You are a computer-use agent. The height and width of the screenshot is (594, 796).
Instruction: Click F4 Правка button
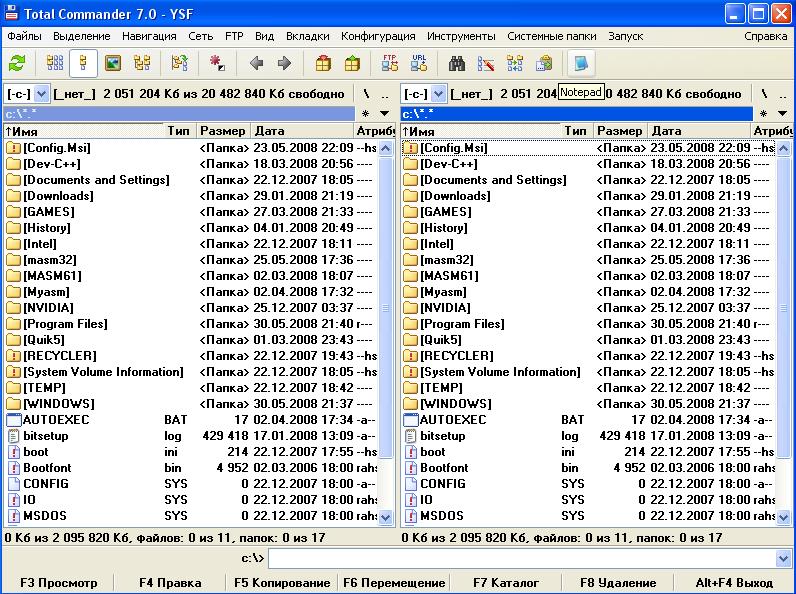point(170,583)
